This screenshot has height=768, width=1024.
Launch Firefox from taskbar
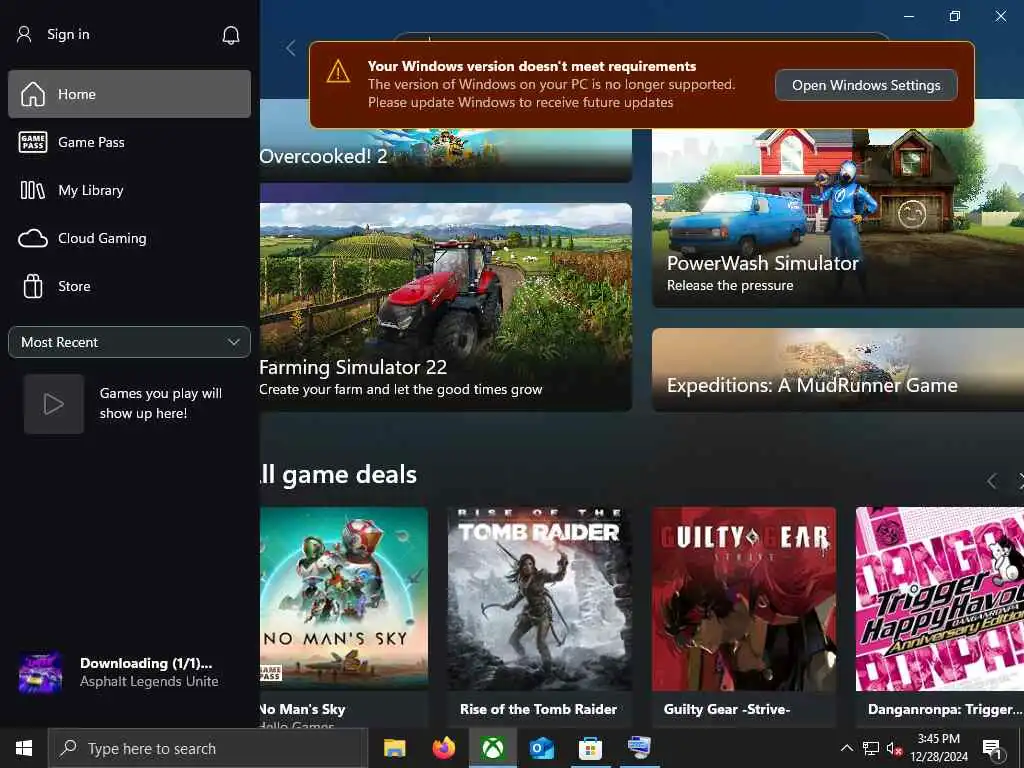(x=443, y=748)
